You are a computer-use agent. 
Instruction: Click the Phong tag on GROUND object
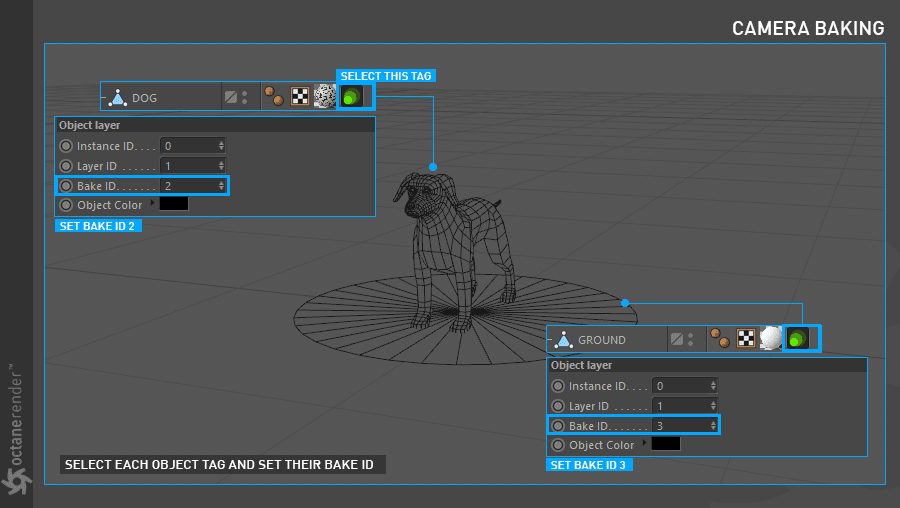coord(719,339)
